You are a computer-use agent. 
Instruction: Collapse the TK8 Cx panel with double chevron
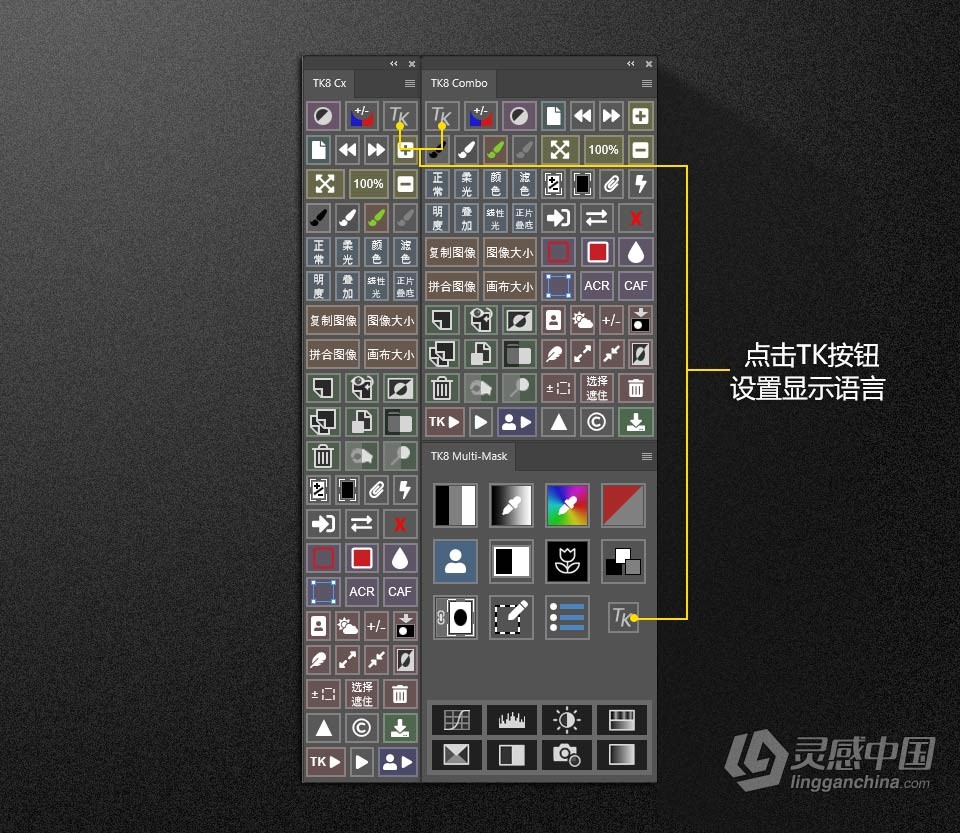(x=394, y=64)
